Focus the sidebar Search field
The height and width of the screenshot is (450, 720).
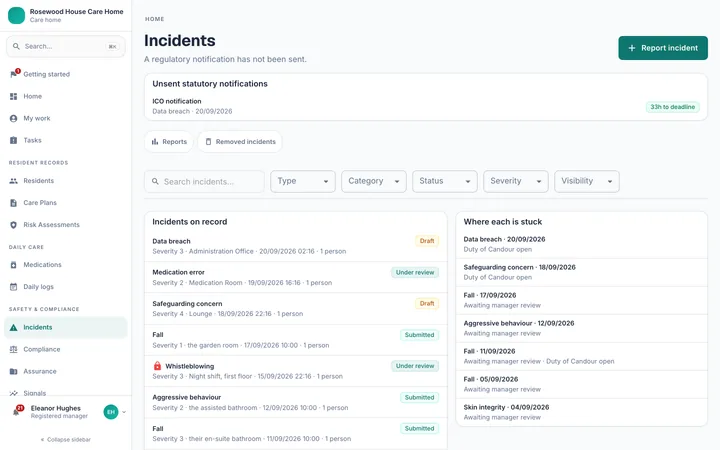[x=66, y=46]
